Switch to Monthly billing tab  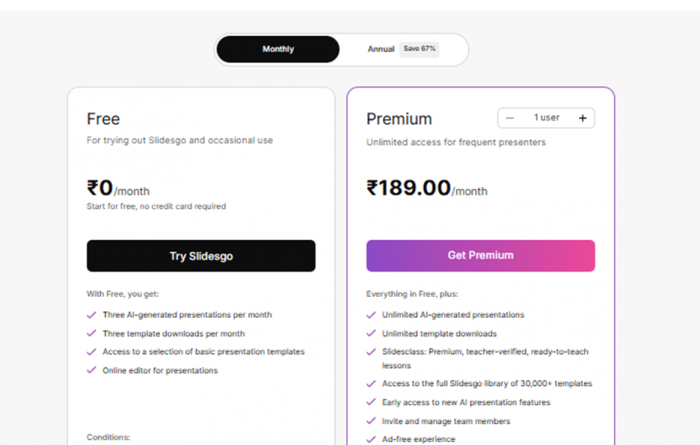point(278,49)
